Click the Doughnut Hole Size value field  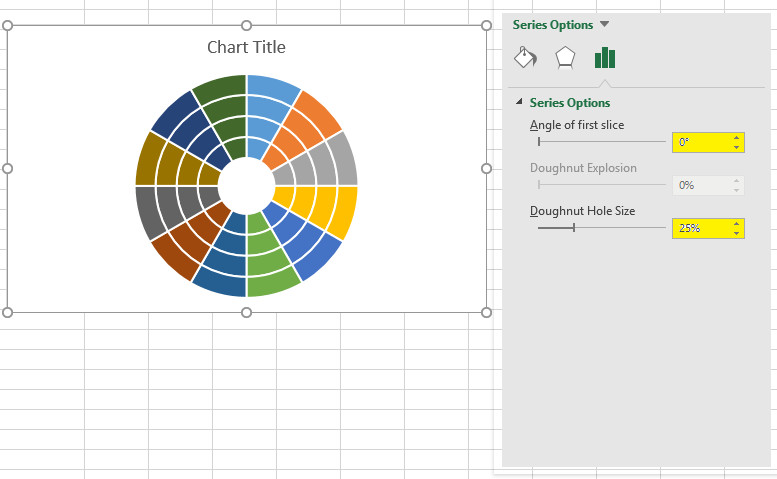700,228
